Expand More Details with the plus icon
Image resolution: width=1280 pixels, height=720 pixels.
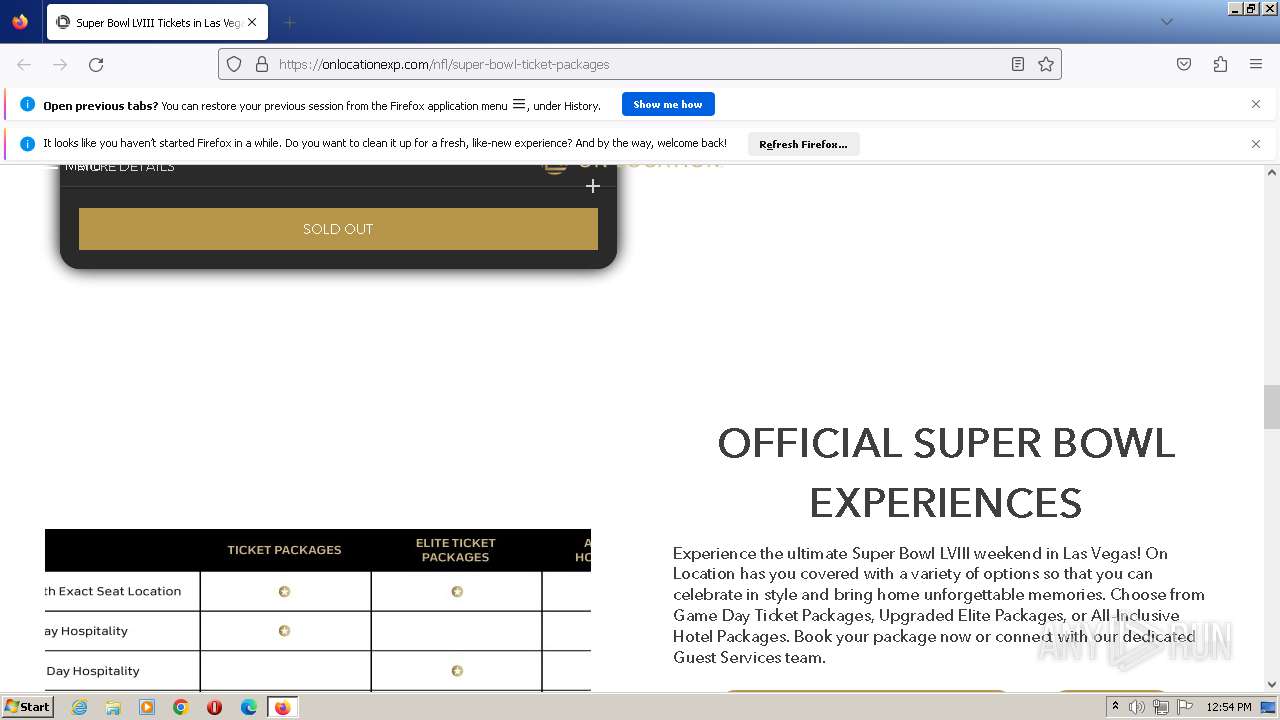tap(593, 186)
